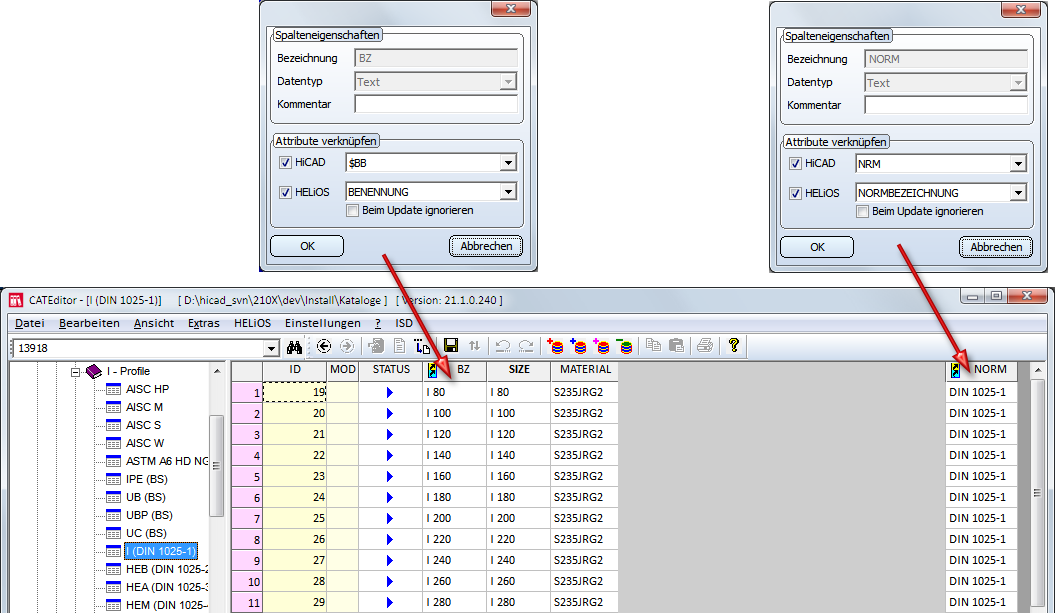Open the Einstellungen menu

pos(322,323)
